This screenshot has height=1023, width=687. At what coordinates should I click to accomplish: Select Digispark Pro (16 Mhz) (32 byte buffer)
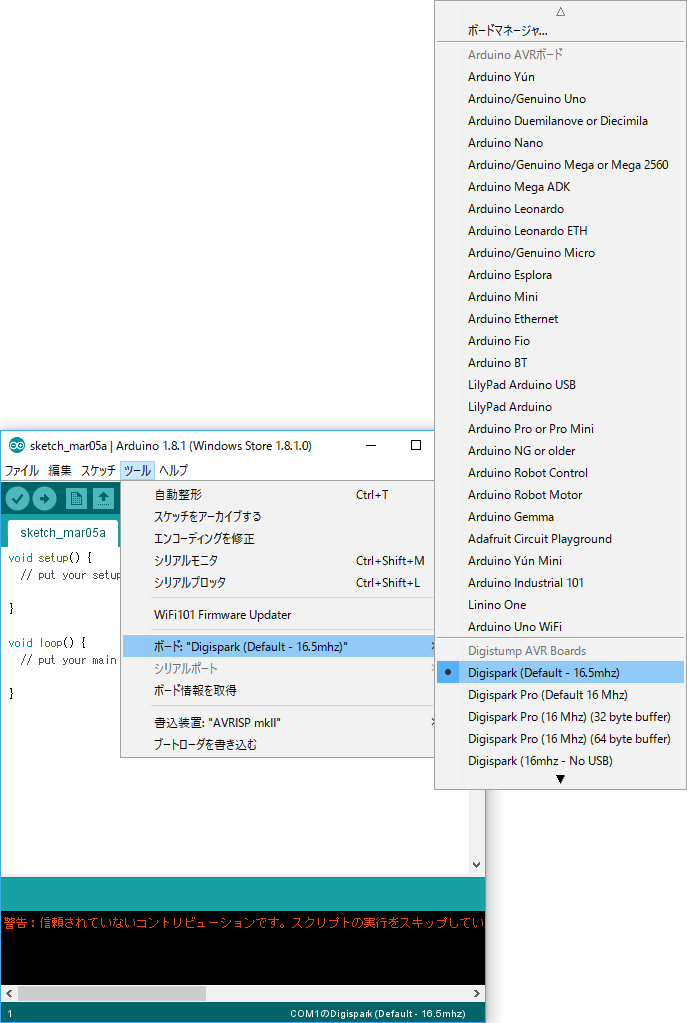(560, 717)
